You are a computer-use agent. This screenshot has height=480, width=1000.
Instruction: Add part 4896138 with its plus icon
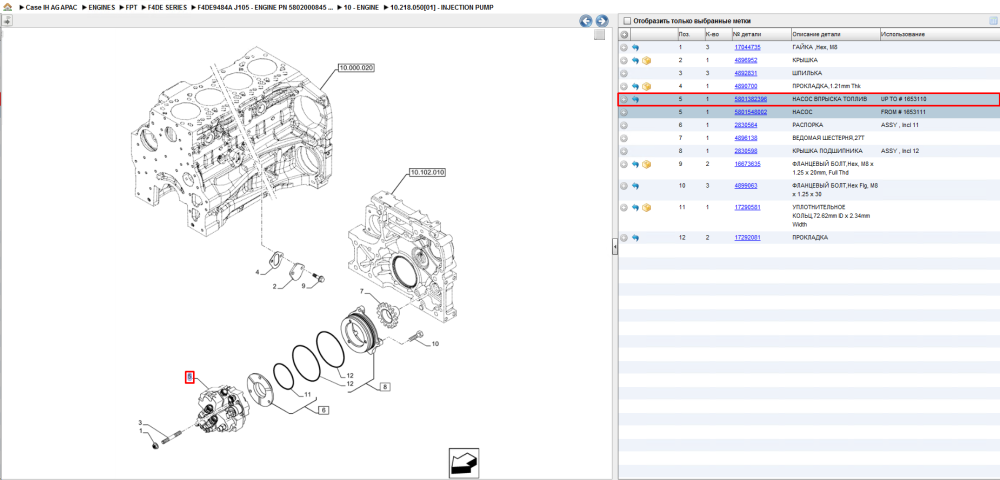624,138
